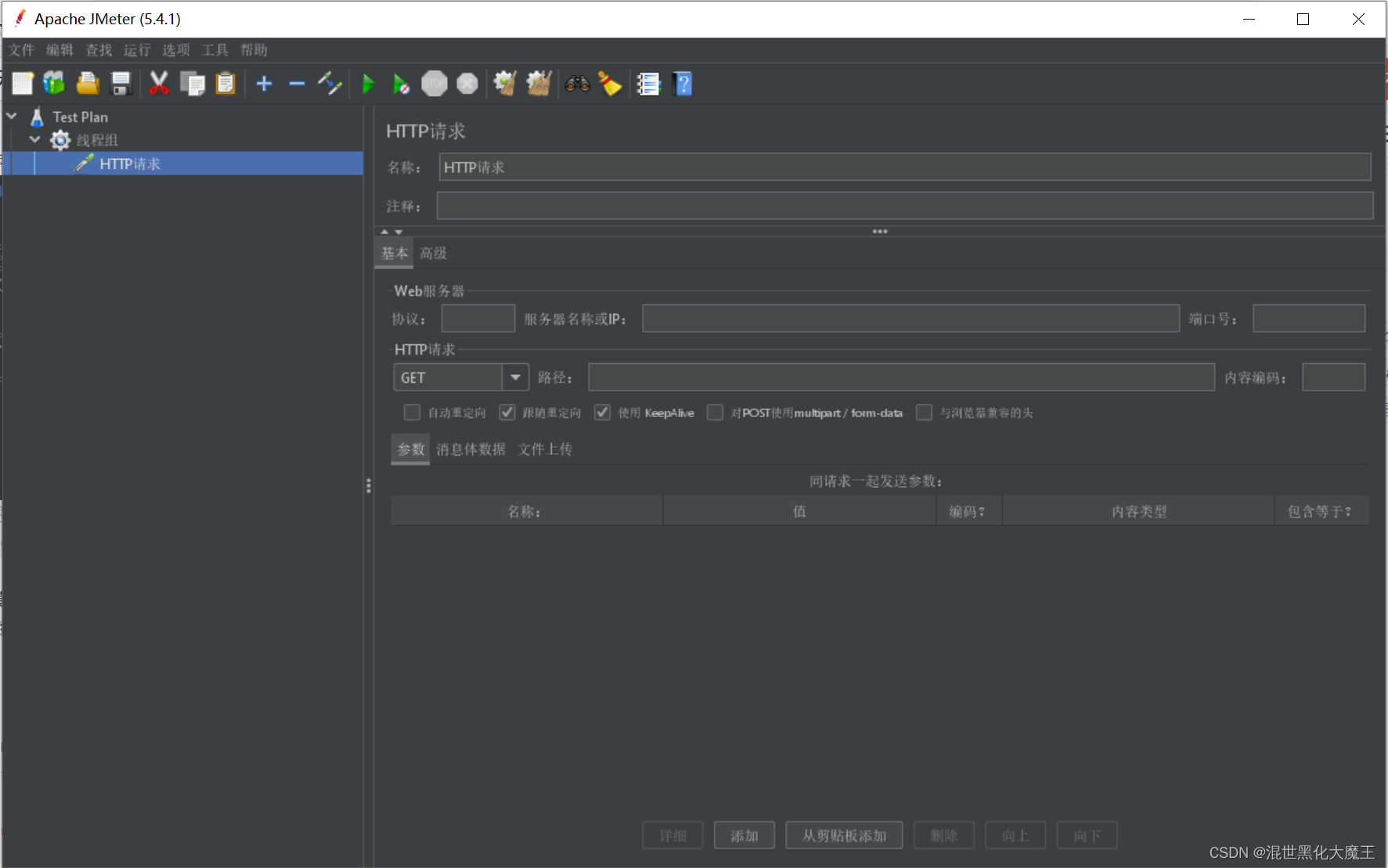Image resolution: width=1388 pixels, height=868 pixels.
Task: Open the 查找 menu
Action: pyautogui.click(x=99, y=50)
